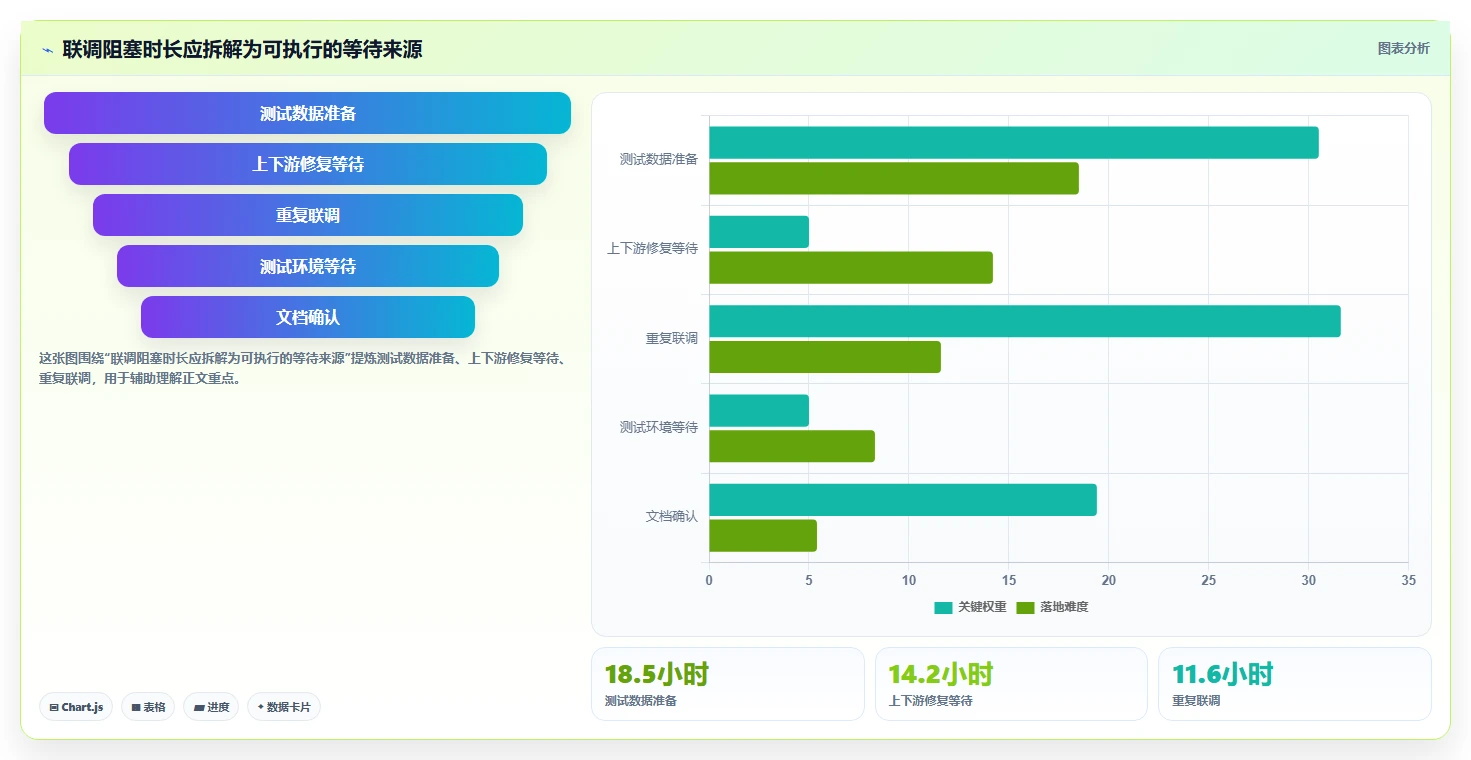Click the 测试环境等待 y-axis label
The width and height of the screenshot is (1471, 760).
(658, 427)
